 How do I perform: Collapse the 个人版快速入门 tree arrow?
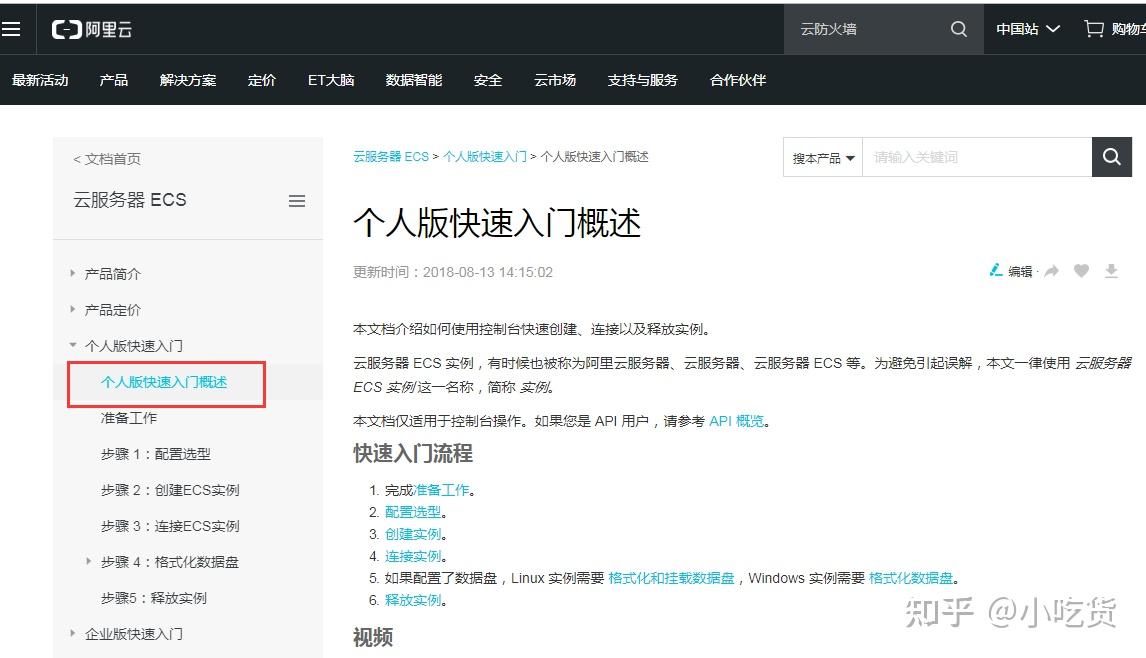(x=72, y=345)
